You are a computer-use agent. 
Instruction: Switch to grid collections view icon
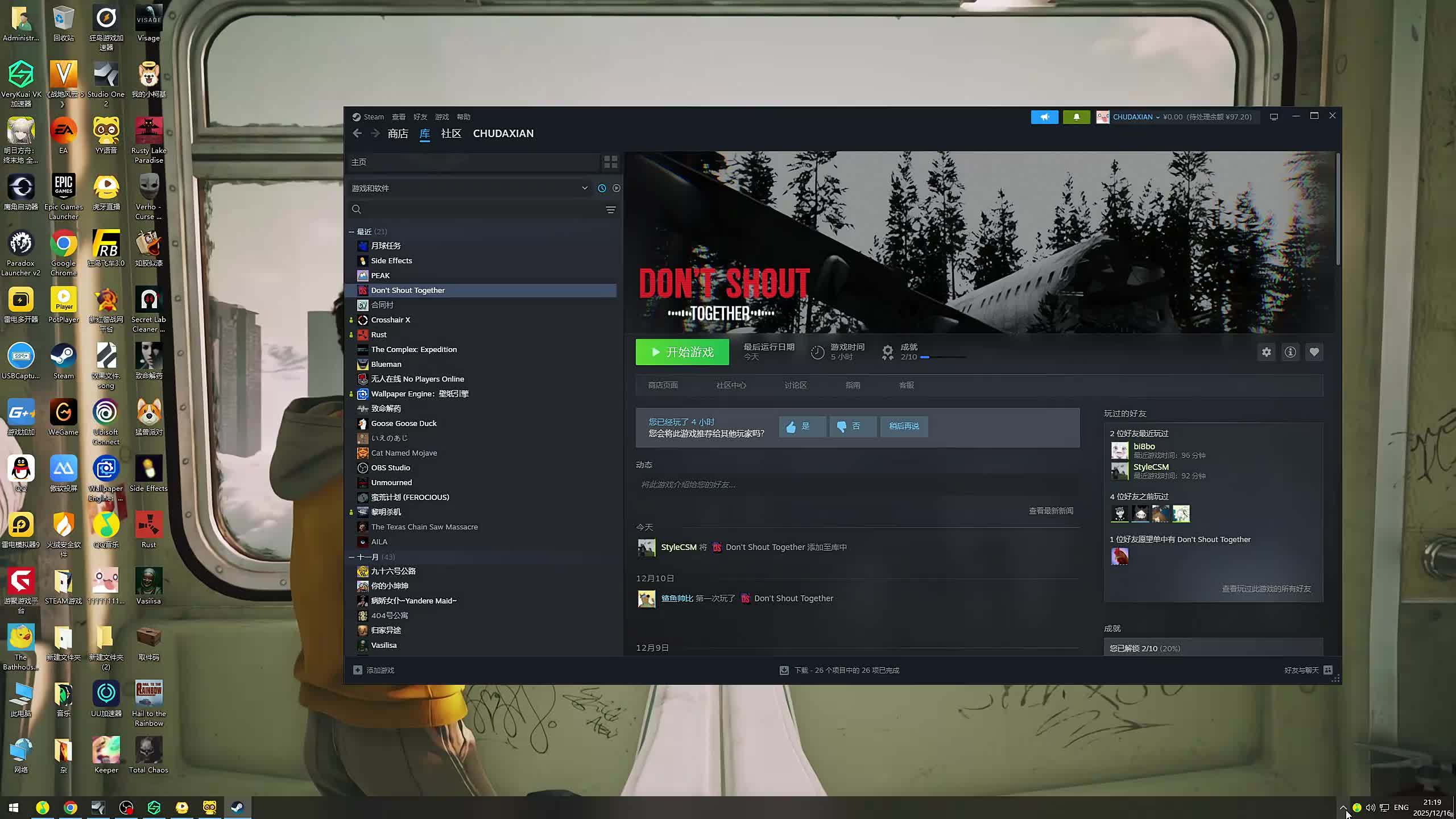610,162
